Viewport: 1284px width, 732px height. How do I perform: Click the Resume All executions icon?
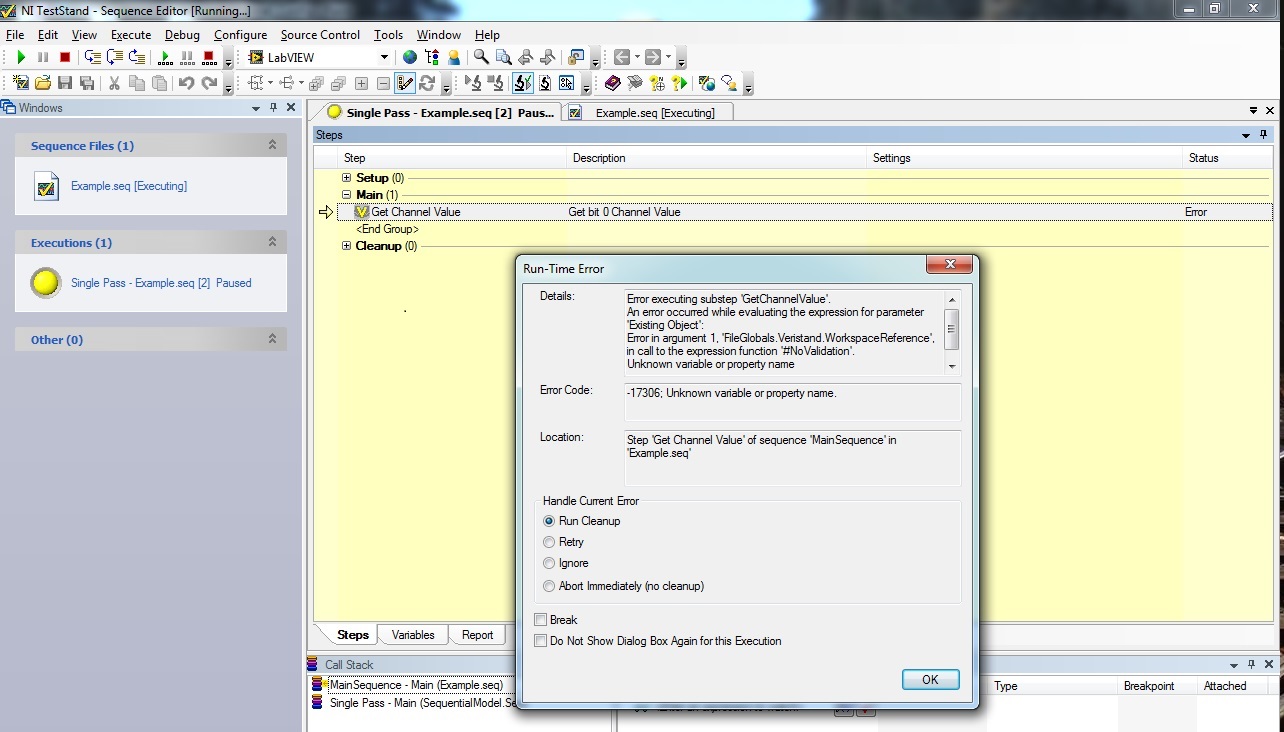[x=166, y=58]
